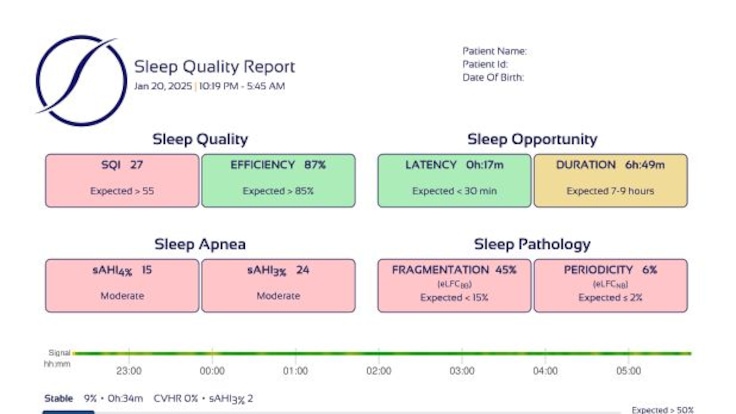This screenshot has height=414, width=736.
Task: Click the report date Jan 20, 2025
Action: [x=162, y=86]
